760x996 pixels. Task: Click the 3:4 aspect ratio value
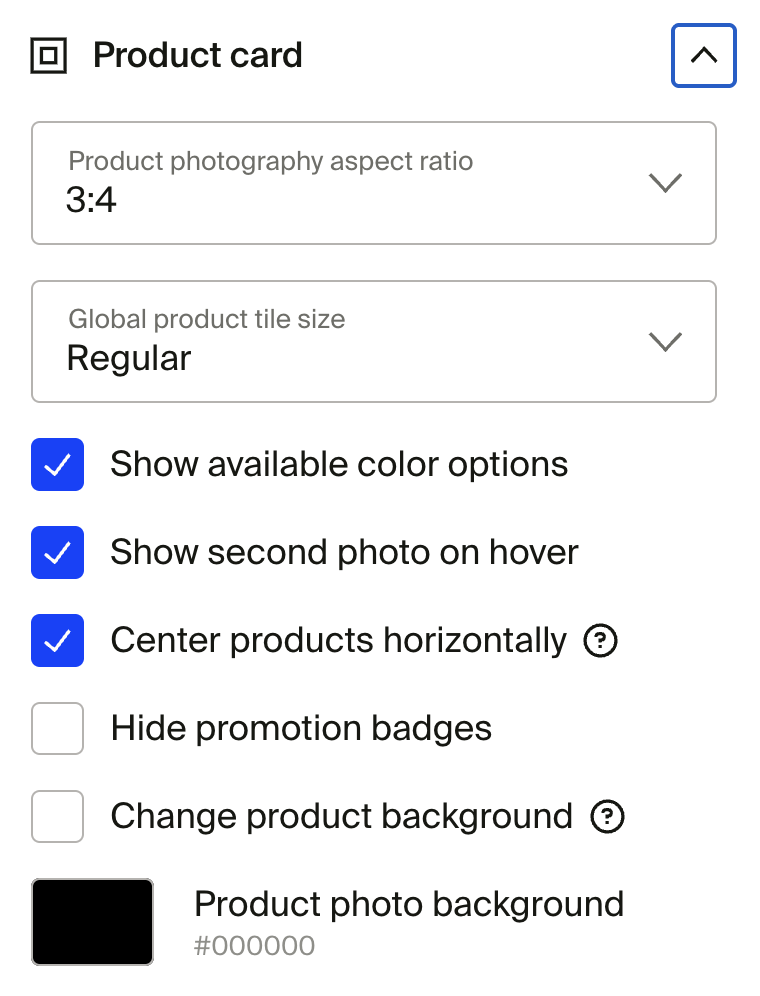pos(91,201)
